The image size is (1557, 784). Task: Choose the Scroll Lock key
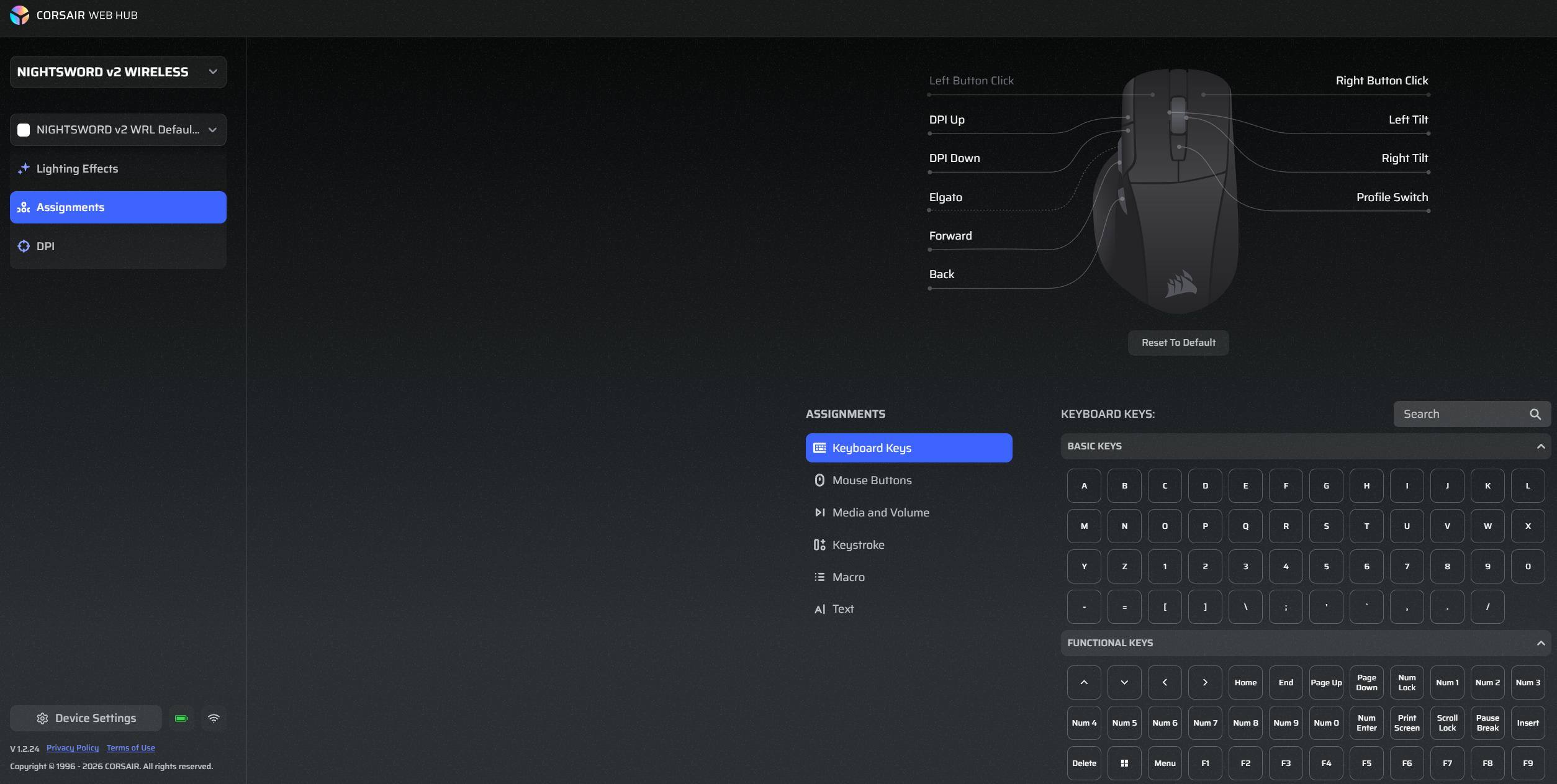[x=1447, y=723]
